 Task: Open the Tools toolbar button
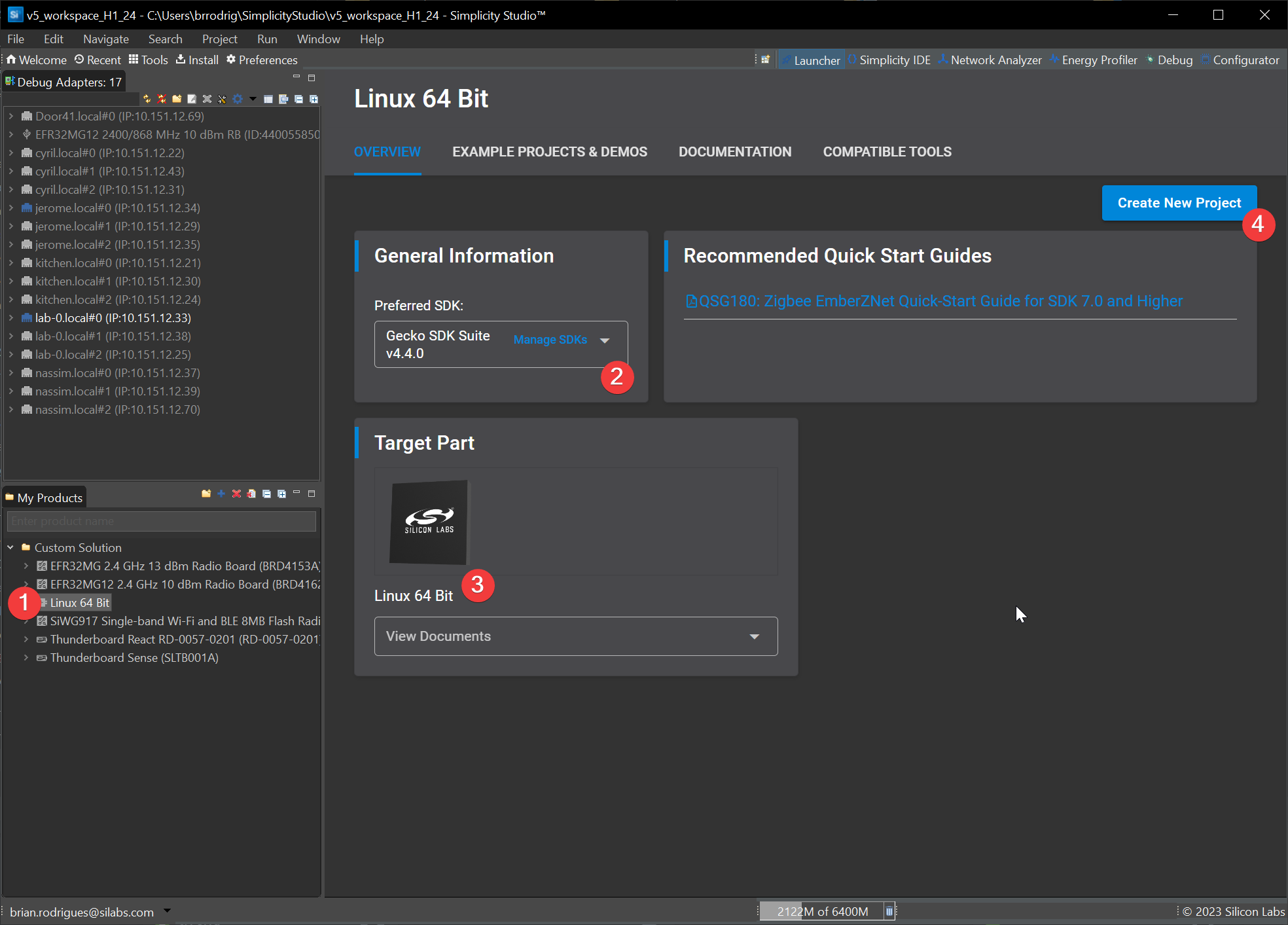tap(149, 60)
